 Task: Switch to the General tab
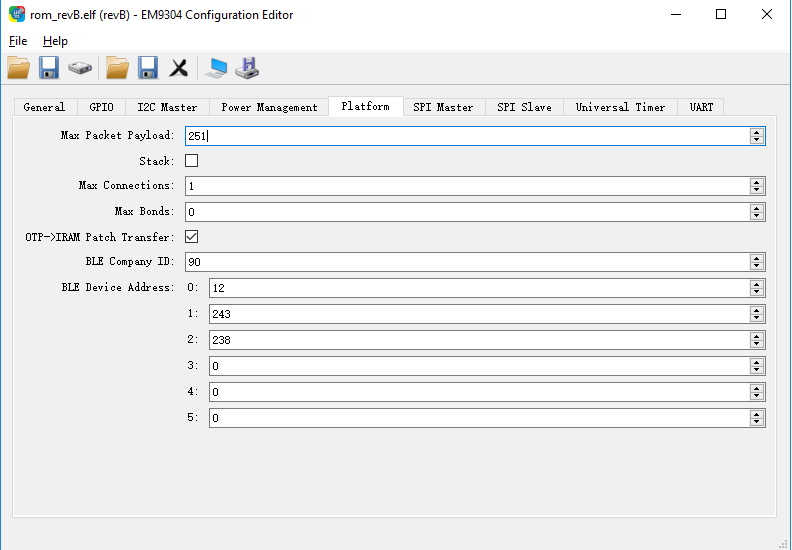pos(44,107)
